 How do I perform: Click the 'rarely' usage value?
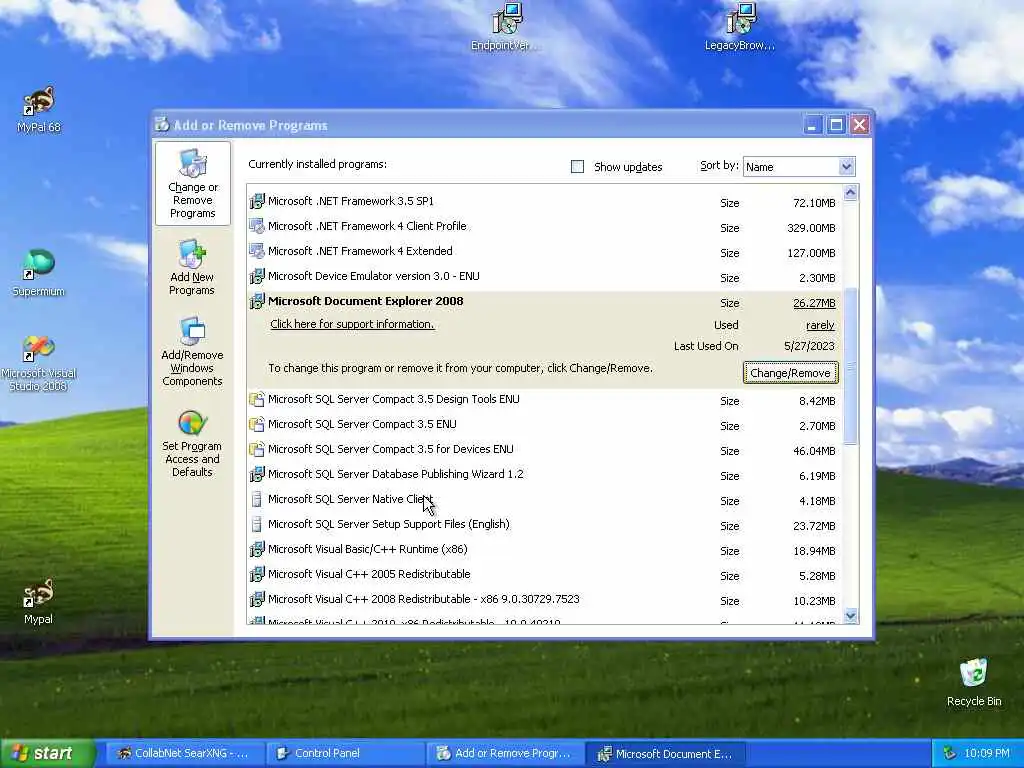820,325
